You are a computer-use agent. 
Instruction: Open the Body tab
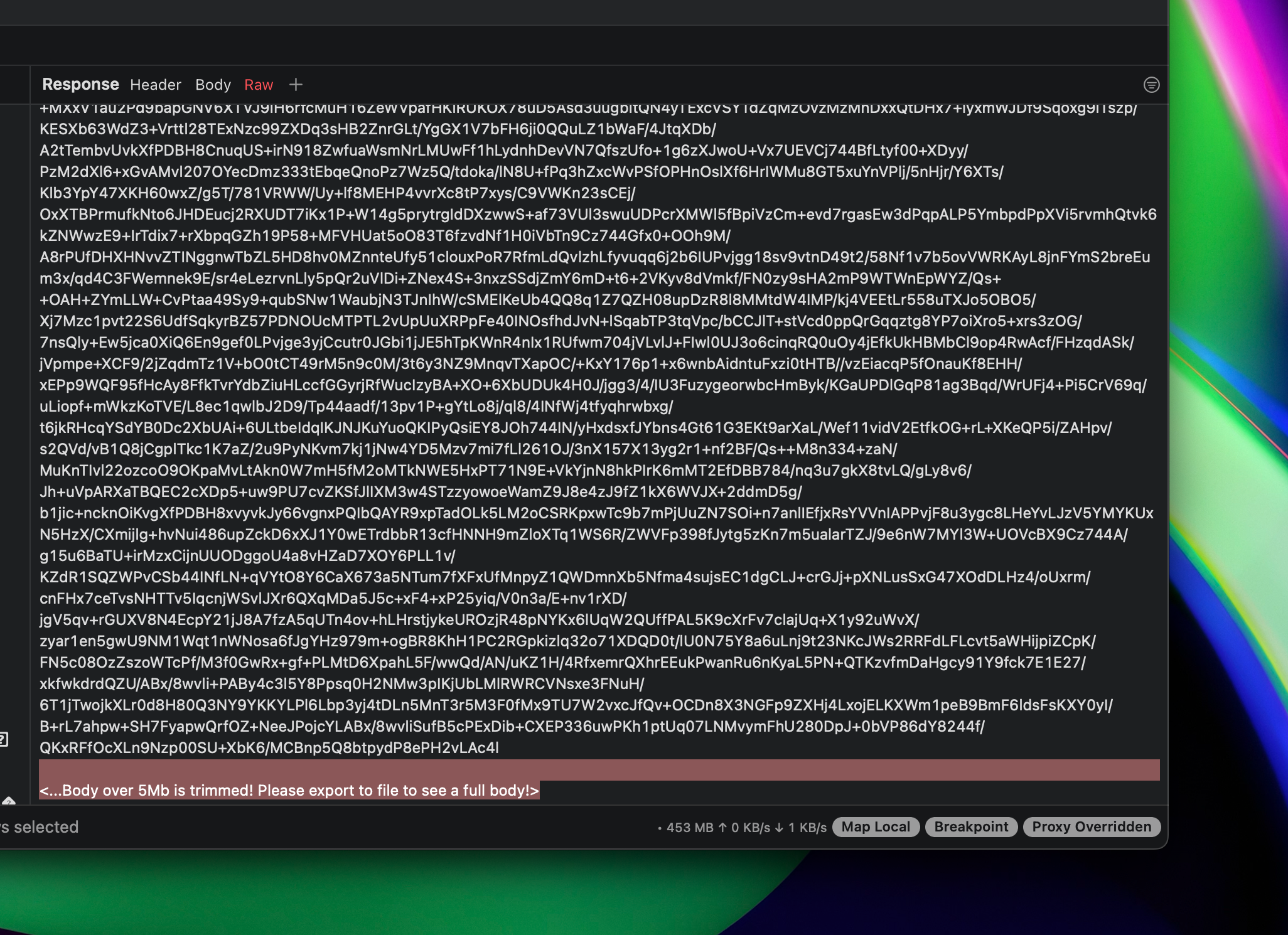(213, 85)
